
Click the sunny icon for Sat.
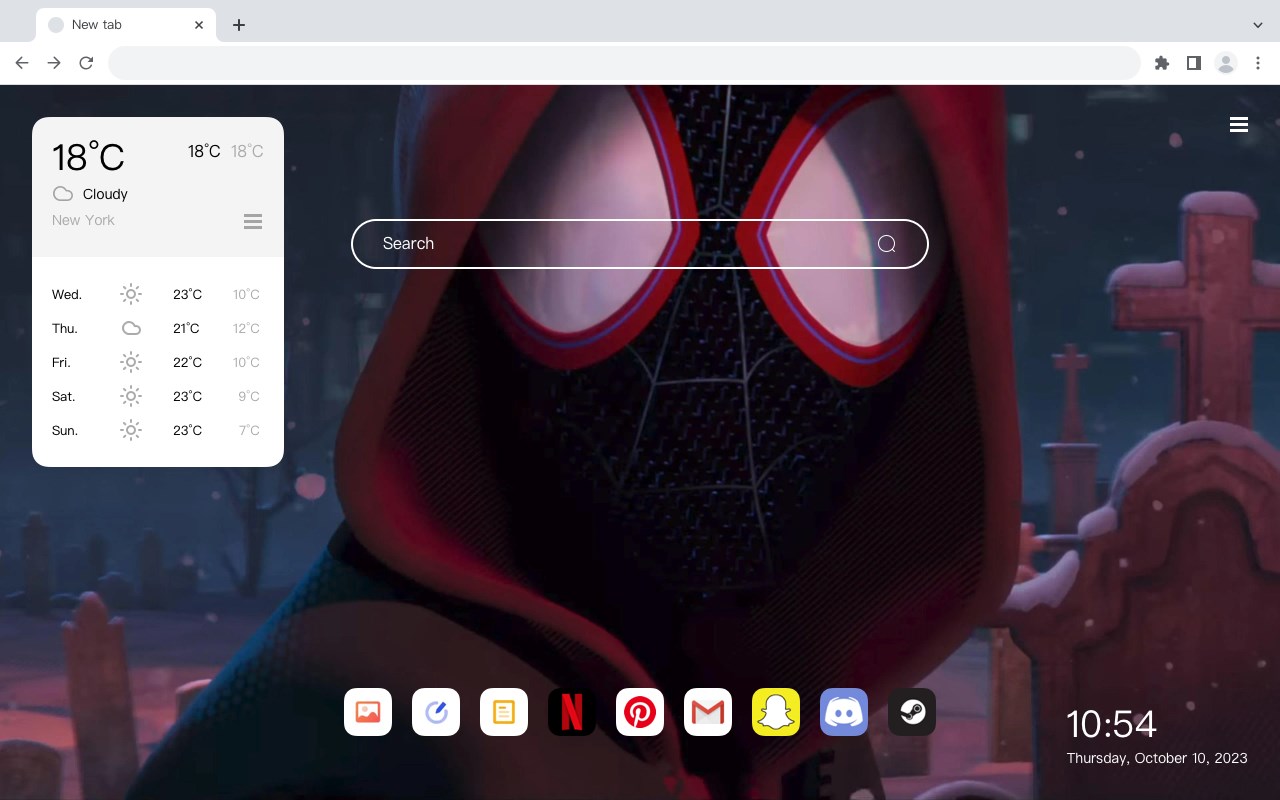[131, 396]
